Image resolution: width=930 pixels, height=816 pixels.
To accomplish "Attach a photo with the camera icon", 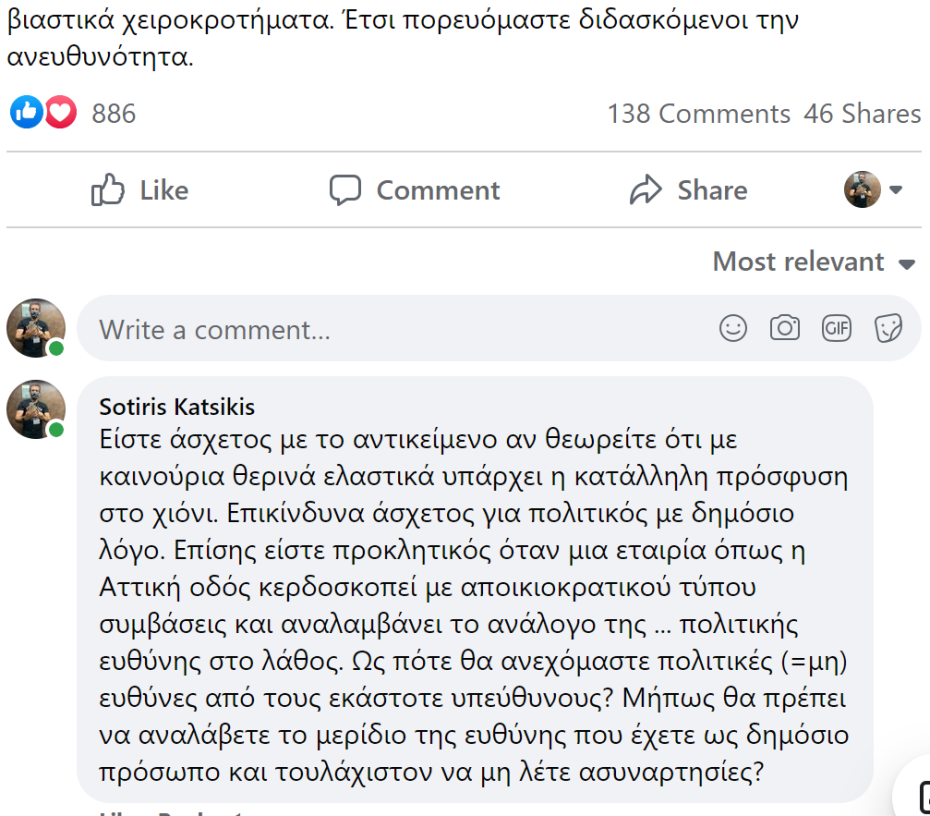I will coord(785,328).
